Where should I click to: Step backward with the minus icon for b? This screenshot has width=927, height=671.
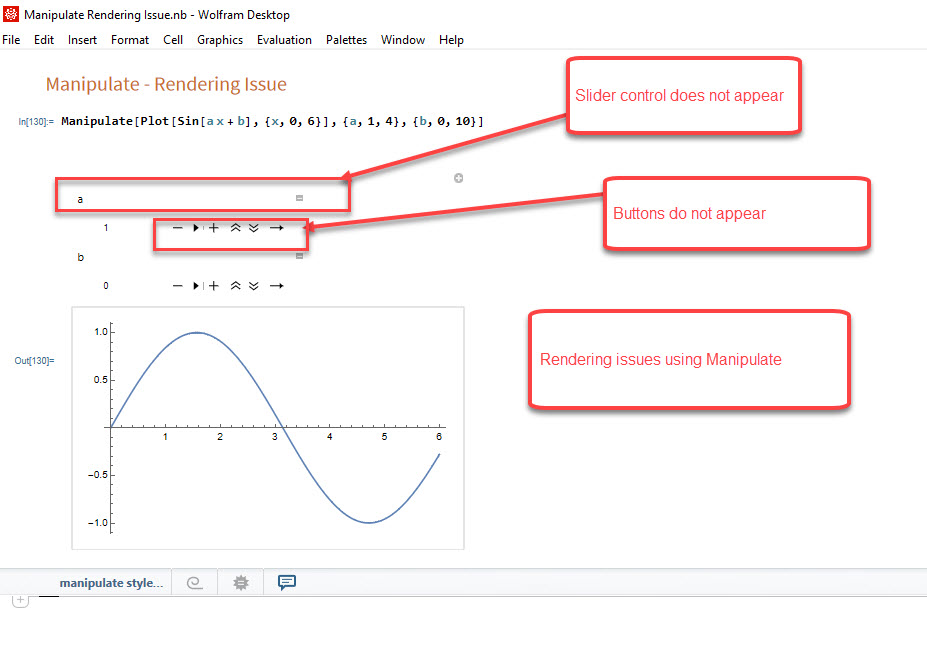click(x=177, y=286)
